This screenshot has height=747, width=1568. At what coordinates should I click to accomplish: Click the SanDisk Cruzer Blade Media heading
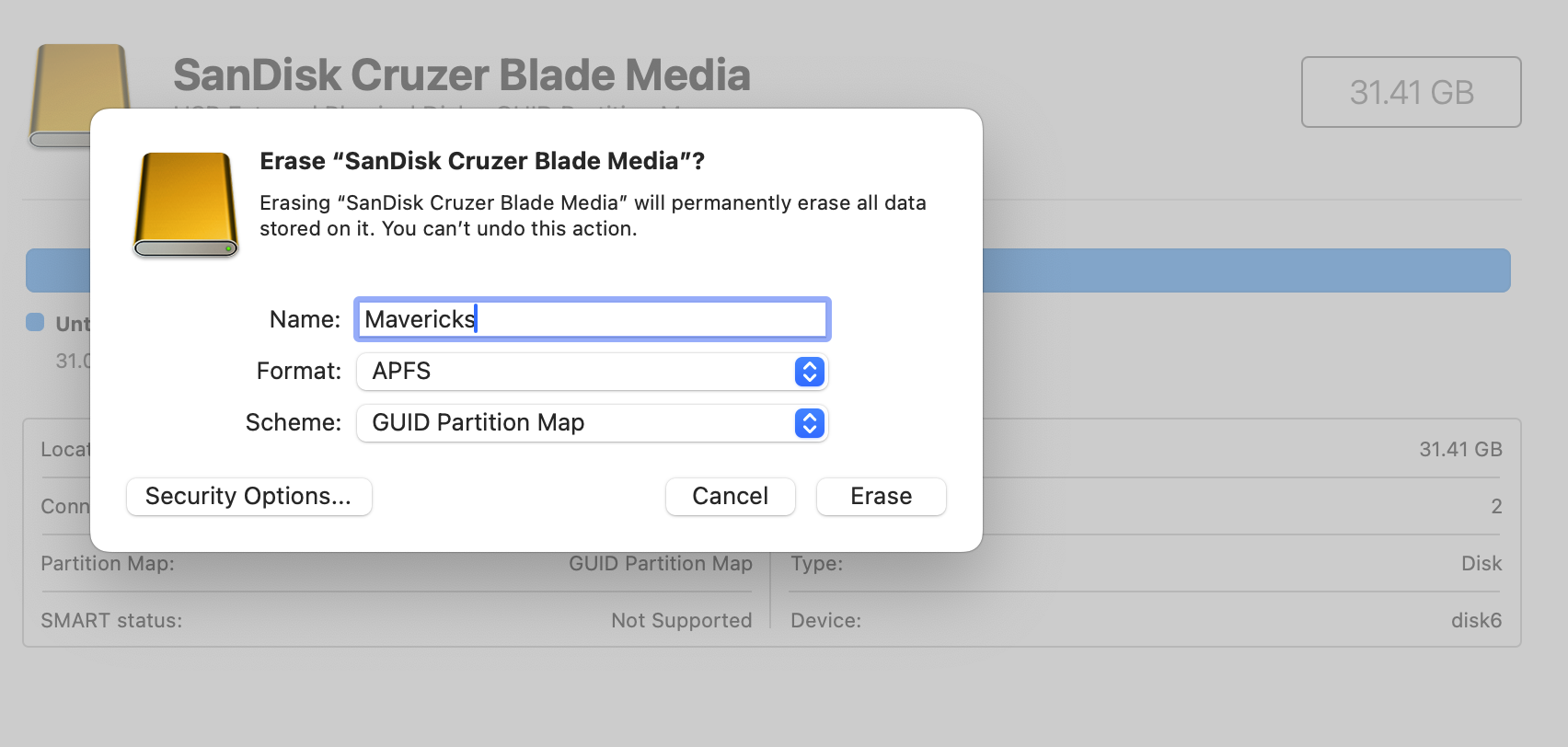[461, 75]
